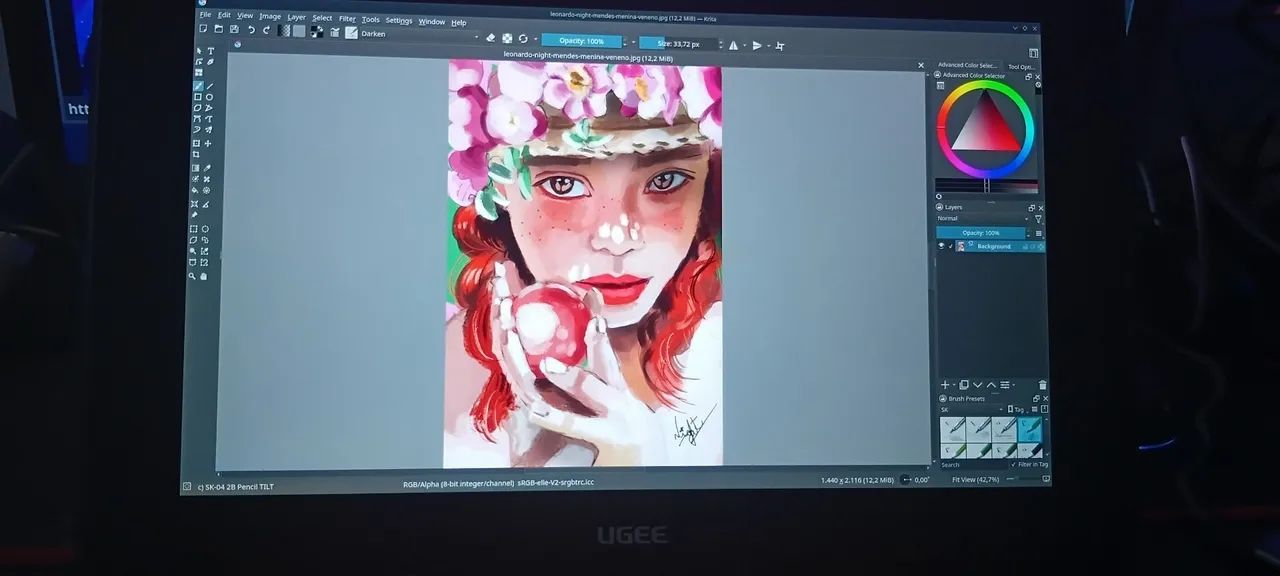This screenshot has height=576, width=1280.
Task: Move layer up with arrow icon
Action: pyautogui.click(x=991, y=385)
